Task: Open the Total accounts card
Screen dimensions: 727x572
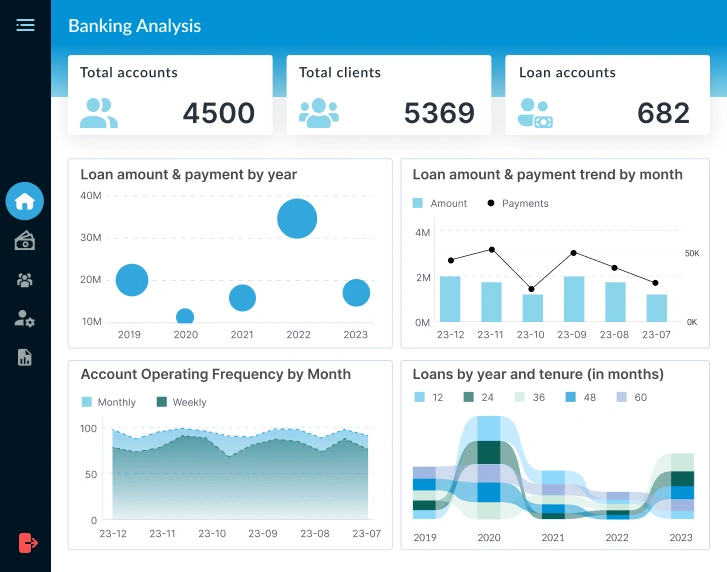Action: [x=170, y=95]
